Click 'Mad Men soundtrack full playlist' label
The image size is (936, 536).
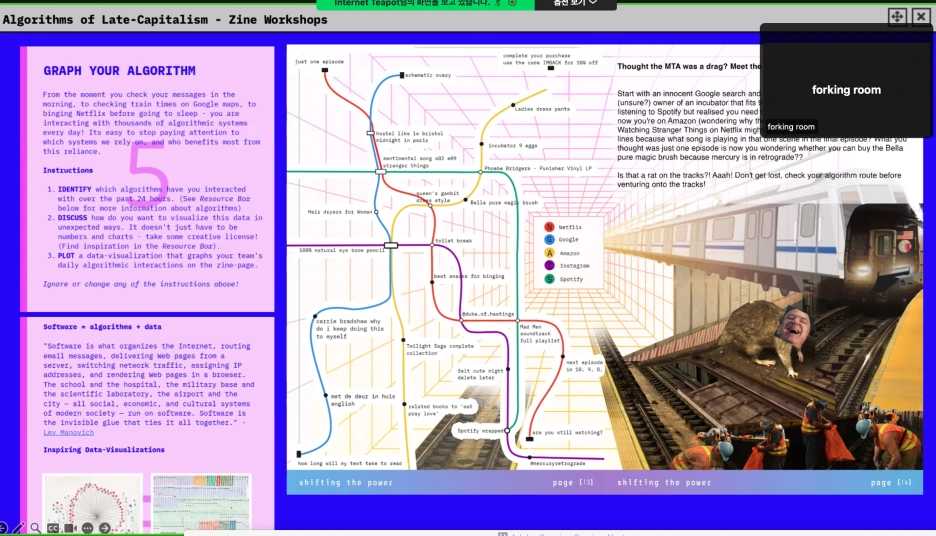[540, 334]
